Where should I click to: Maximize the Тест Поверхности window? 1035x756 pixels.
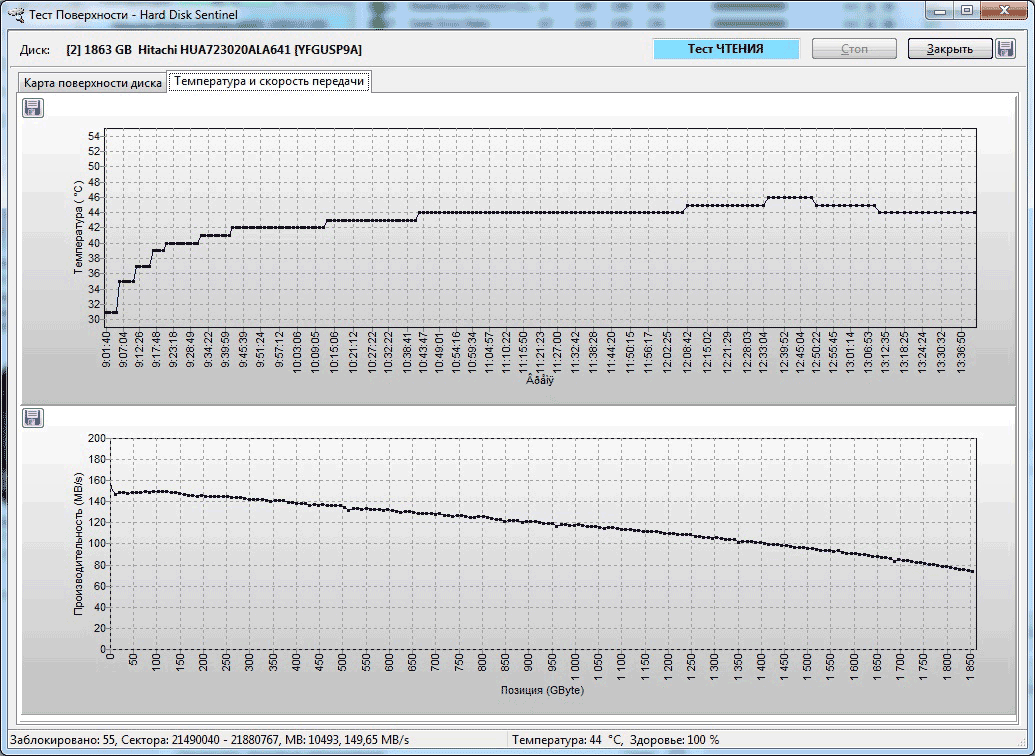tap(967, 11)
